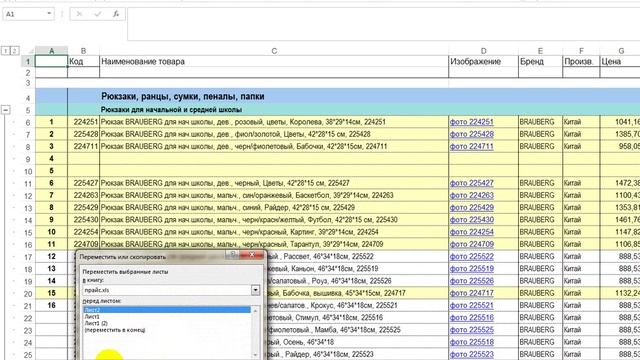640x360 pixels.
Task: Open link фото 225427
Action: (471, 183)
